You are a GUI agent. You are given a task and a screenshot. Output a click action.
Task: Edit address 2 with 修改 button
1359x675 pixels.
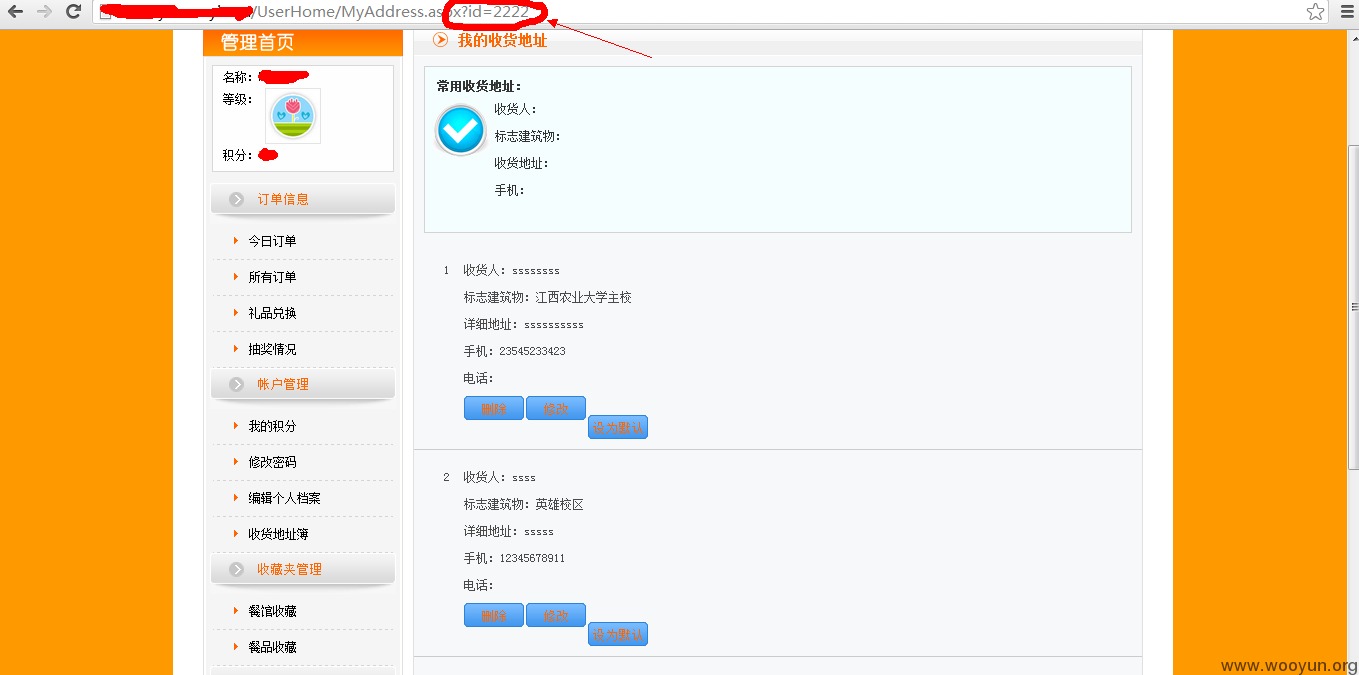pos(556,615)
